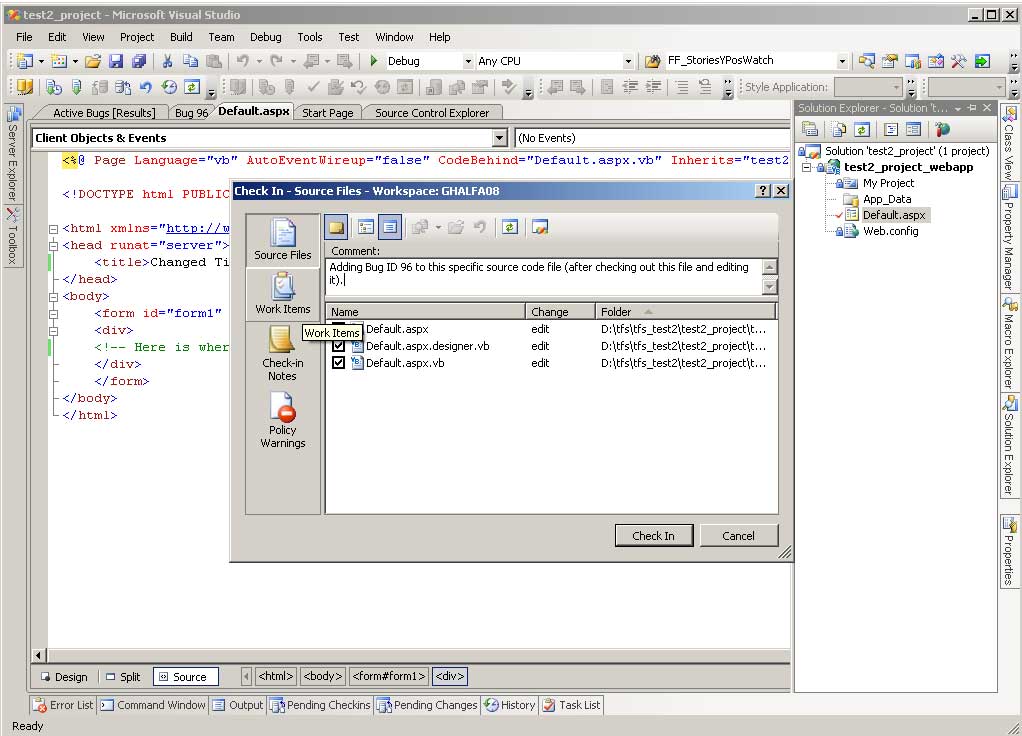Open the Team menu
This screenshot has height=736, width=1022.
click(222, 37)
